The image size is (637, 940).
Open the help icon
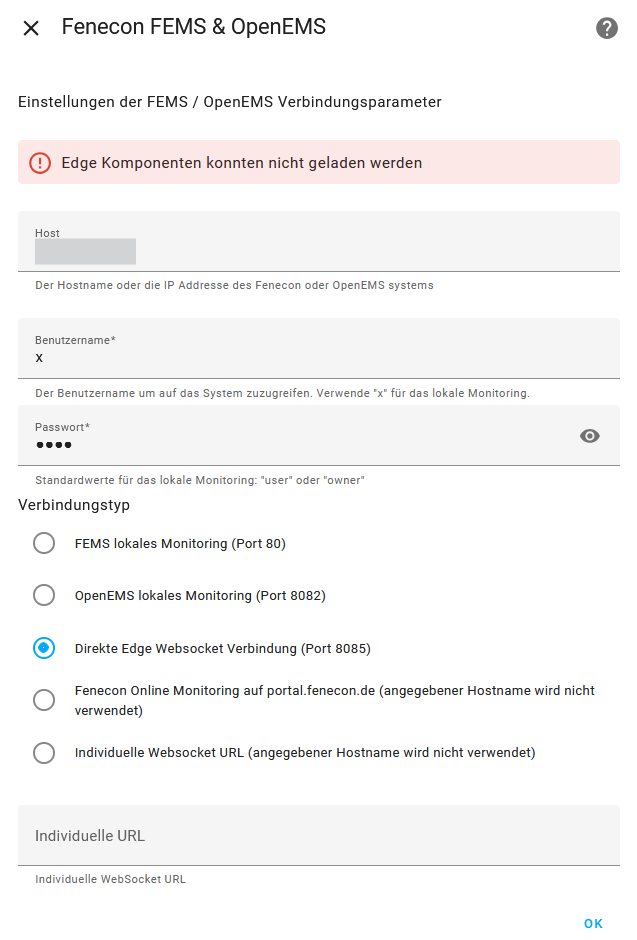(x=607, y=28)
